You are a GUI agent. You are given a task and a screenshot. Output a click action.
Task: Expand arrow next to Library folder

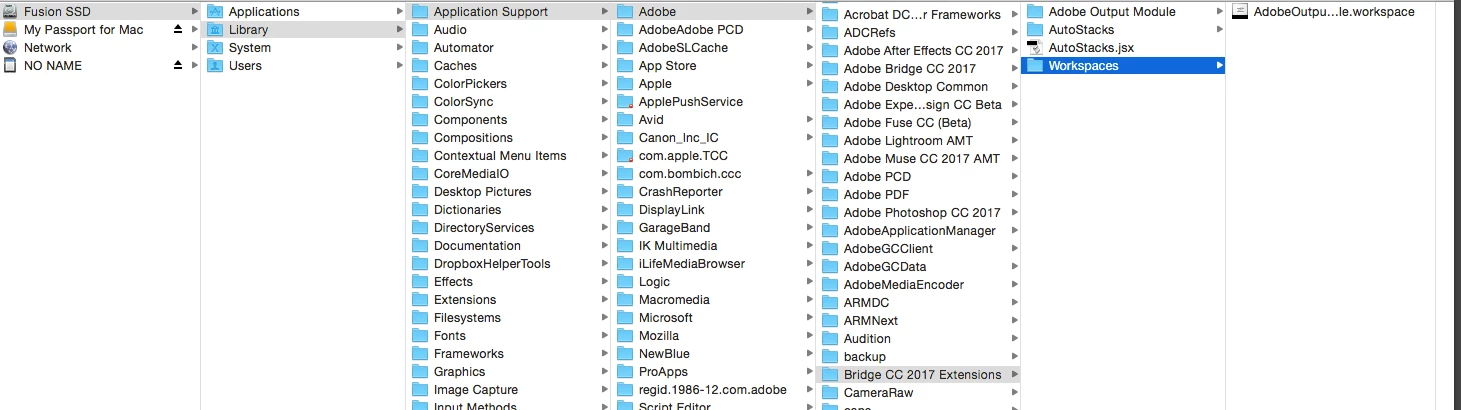399,30
